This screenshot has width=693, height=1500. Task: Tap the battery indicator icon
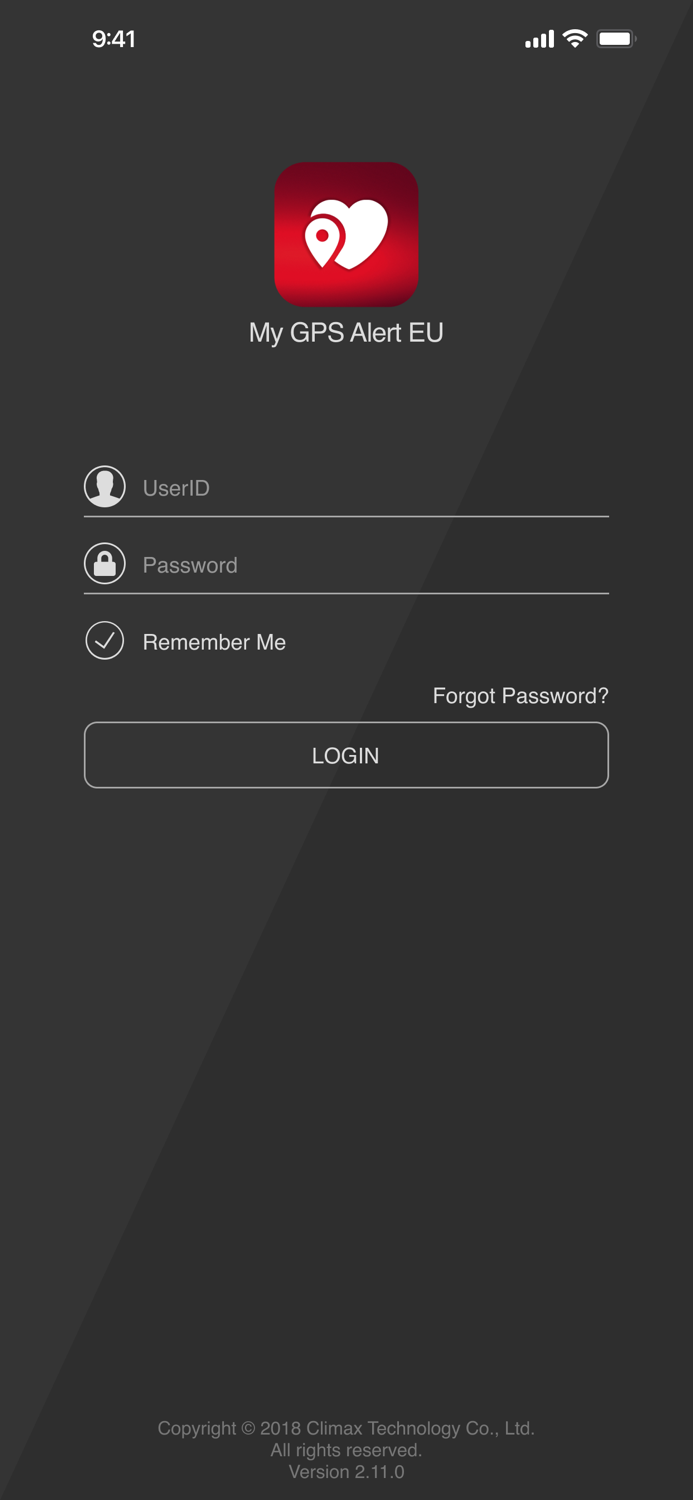[616, 39]
